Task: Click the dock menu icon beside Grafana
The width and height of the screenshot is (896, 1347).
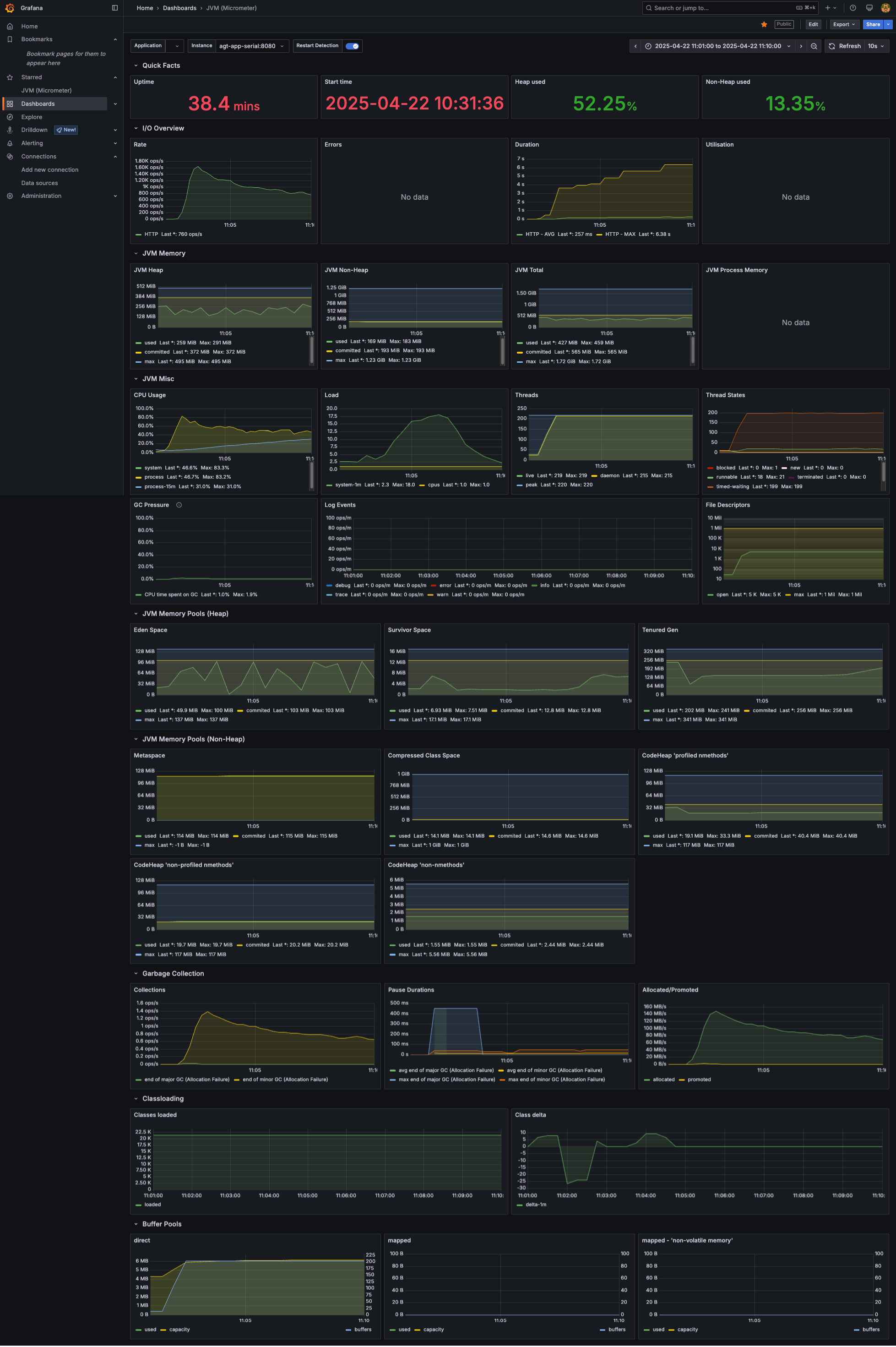Action: (x=115, y=8)
